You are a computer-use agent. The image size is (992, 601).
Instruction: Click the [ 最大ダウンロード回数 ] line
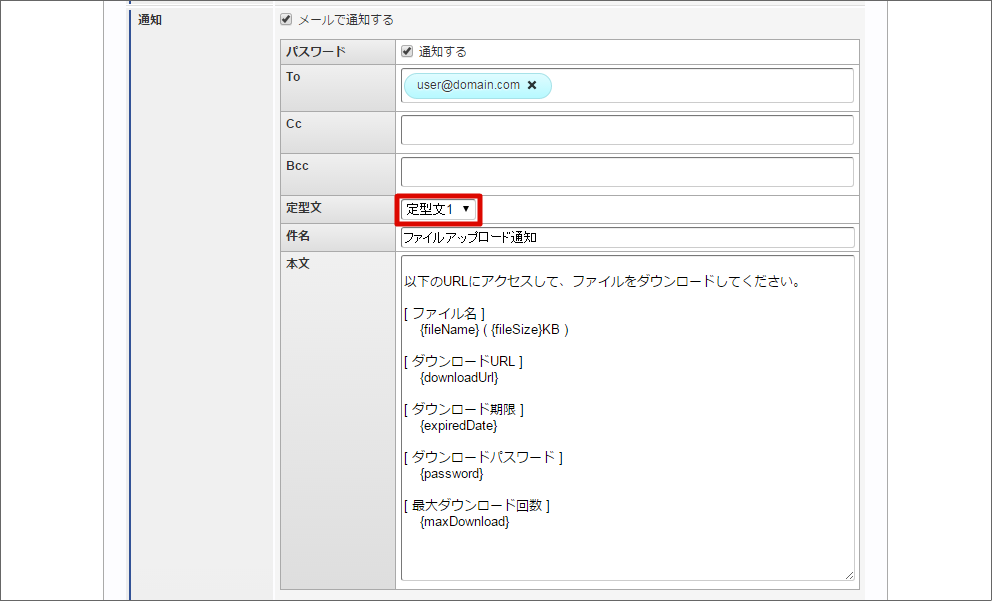tap(476, 505)
